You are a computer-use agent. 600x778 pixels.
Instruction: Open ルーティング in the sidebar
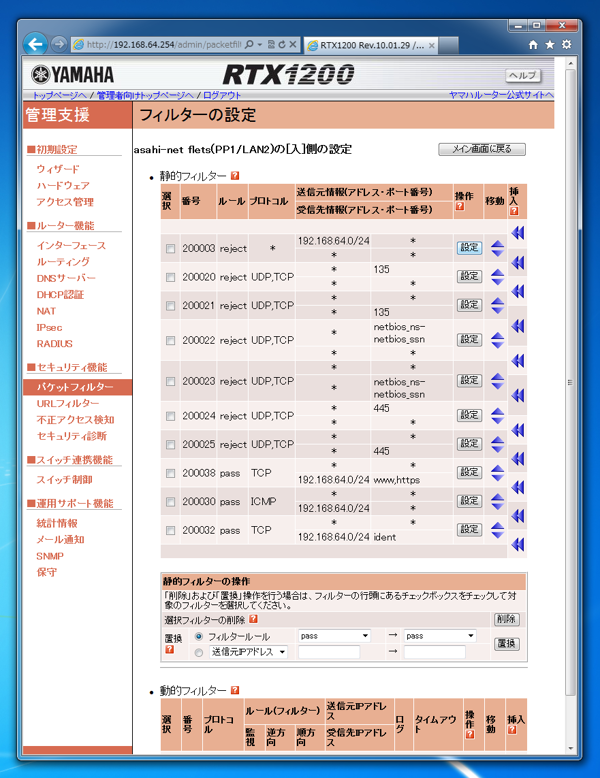[x=63, y=261]
